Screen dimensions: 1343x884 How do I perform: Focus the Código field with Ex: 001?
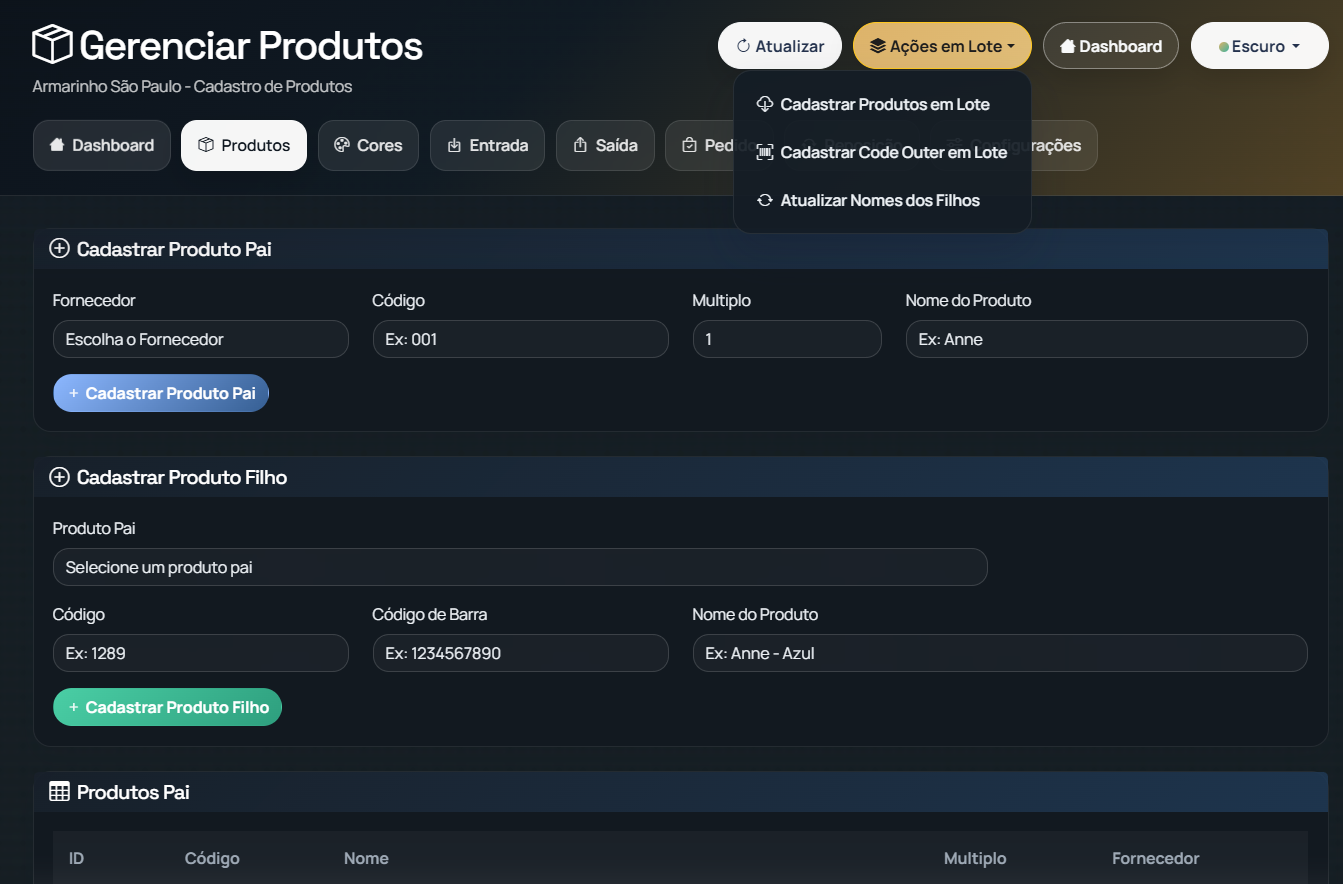pos(520,339)
